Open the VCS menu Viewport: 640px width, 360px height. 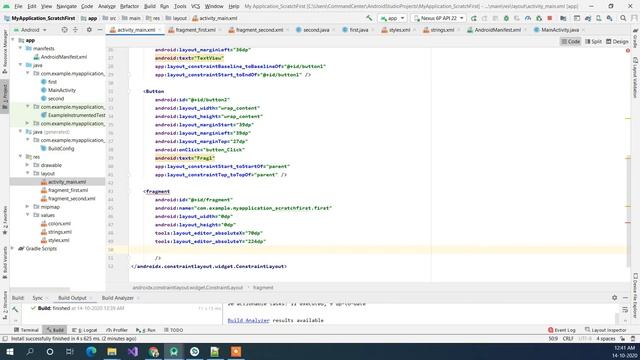click(196, 7)
